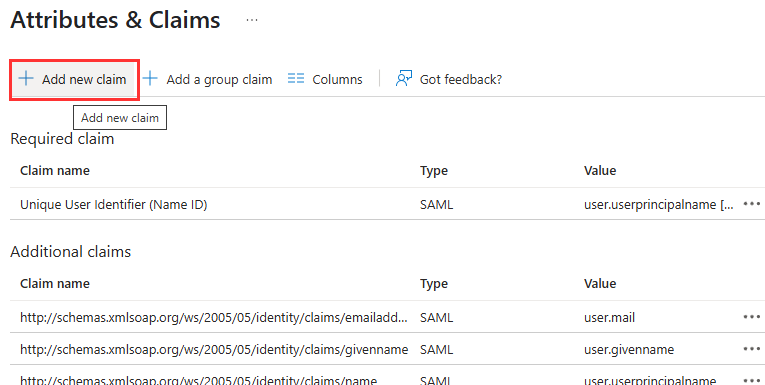Click the Claim name header under Additional claims
Image resolution: width=765 pixels, height=385 pixels.
coord(55,284)
